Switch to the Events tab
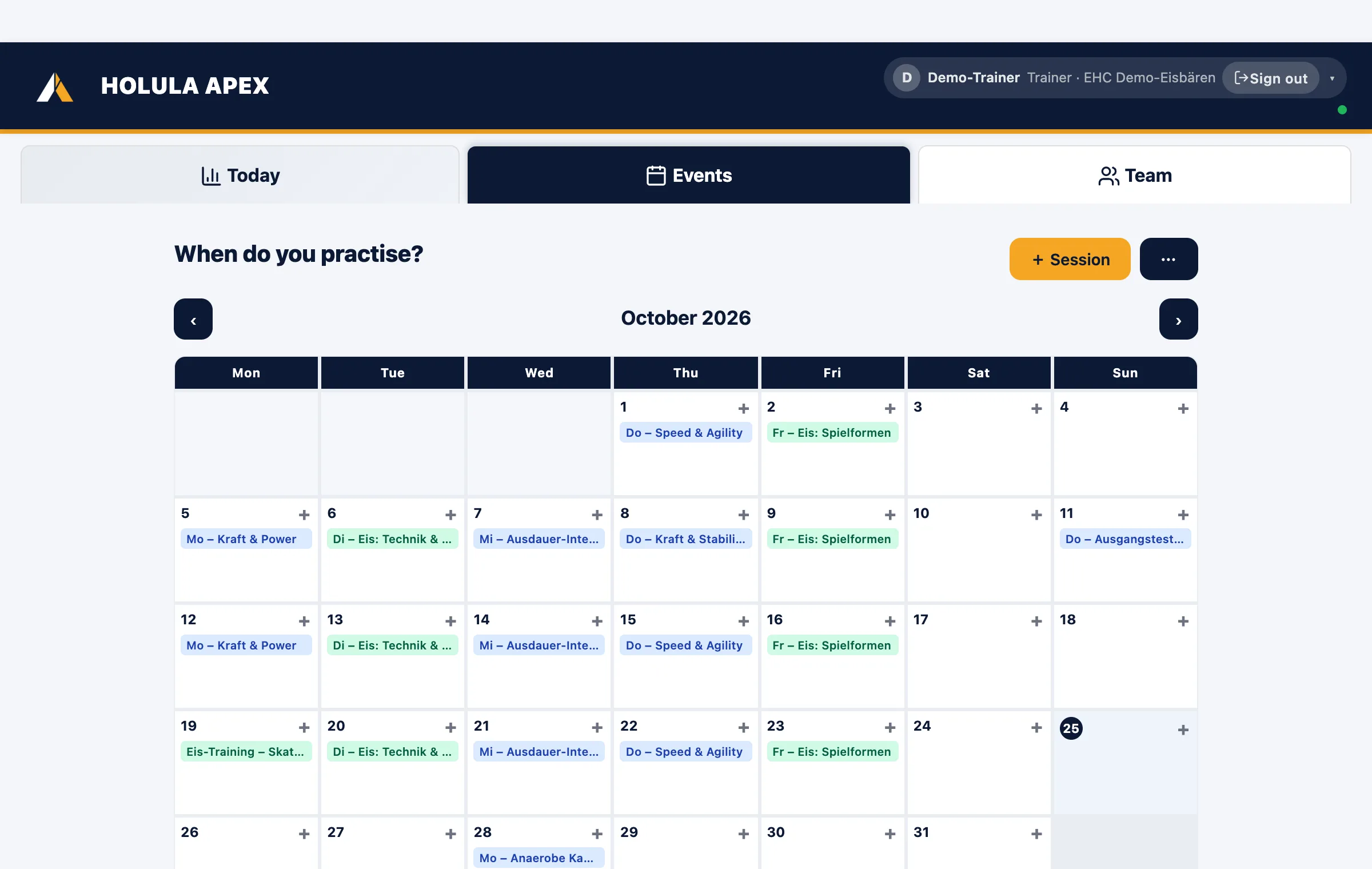The image size is (1372, 869). coord(689,175)
